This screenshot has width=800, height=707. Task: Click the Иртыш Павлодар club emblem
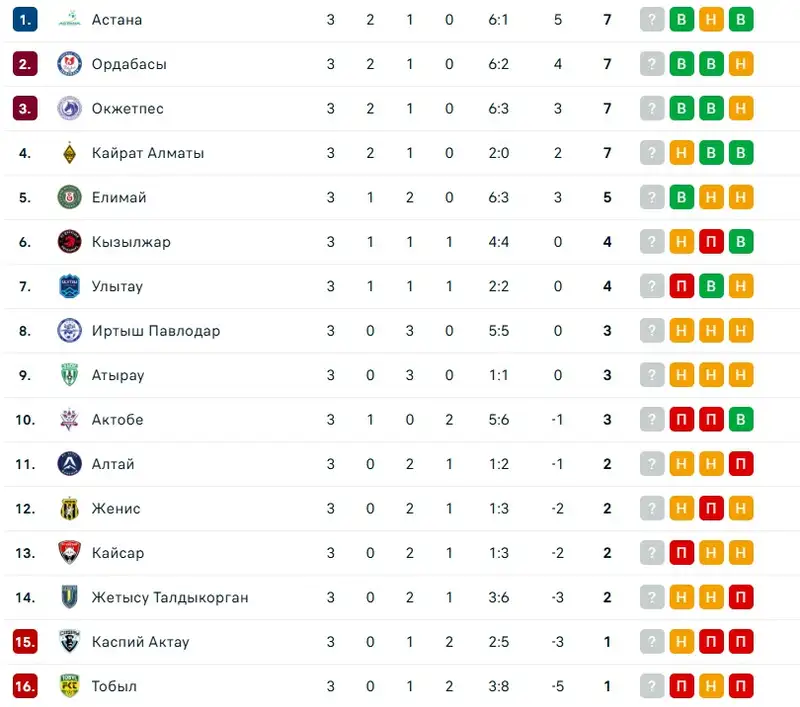pos(69,330)
